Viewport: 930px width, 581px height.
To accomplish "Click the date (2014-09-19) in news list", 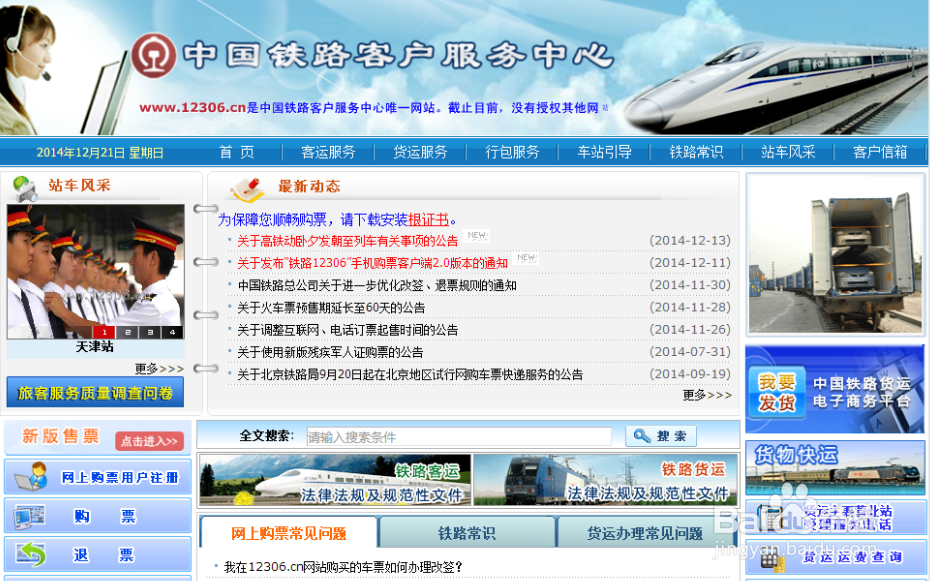I will click(690, 374).
